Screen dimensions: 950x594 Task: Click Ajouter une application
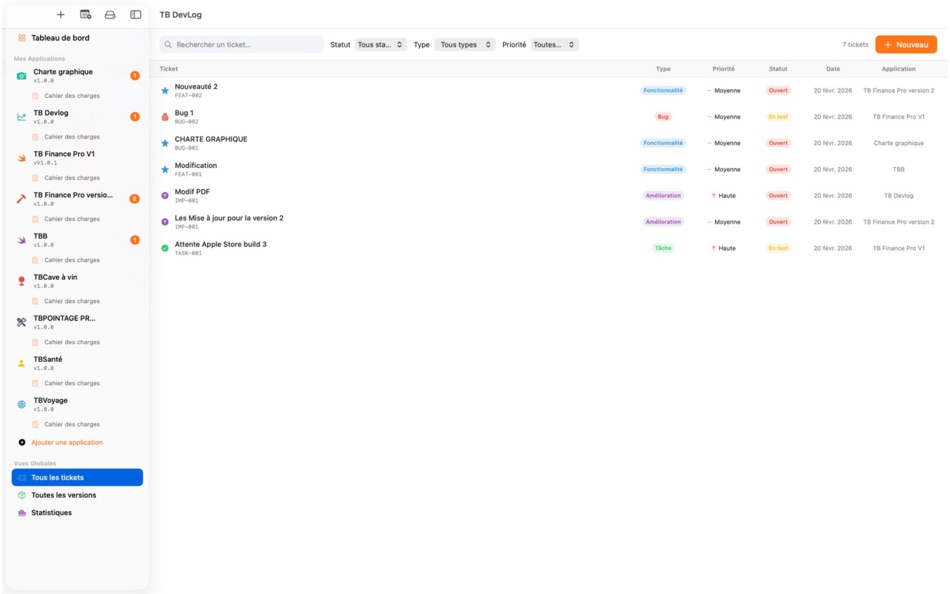67,442
